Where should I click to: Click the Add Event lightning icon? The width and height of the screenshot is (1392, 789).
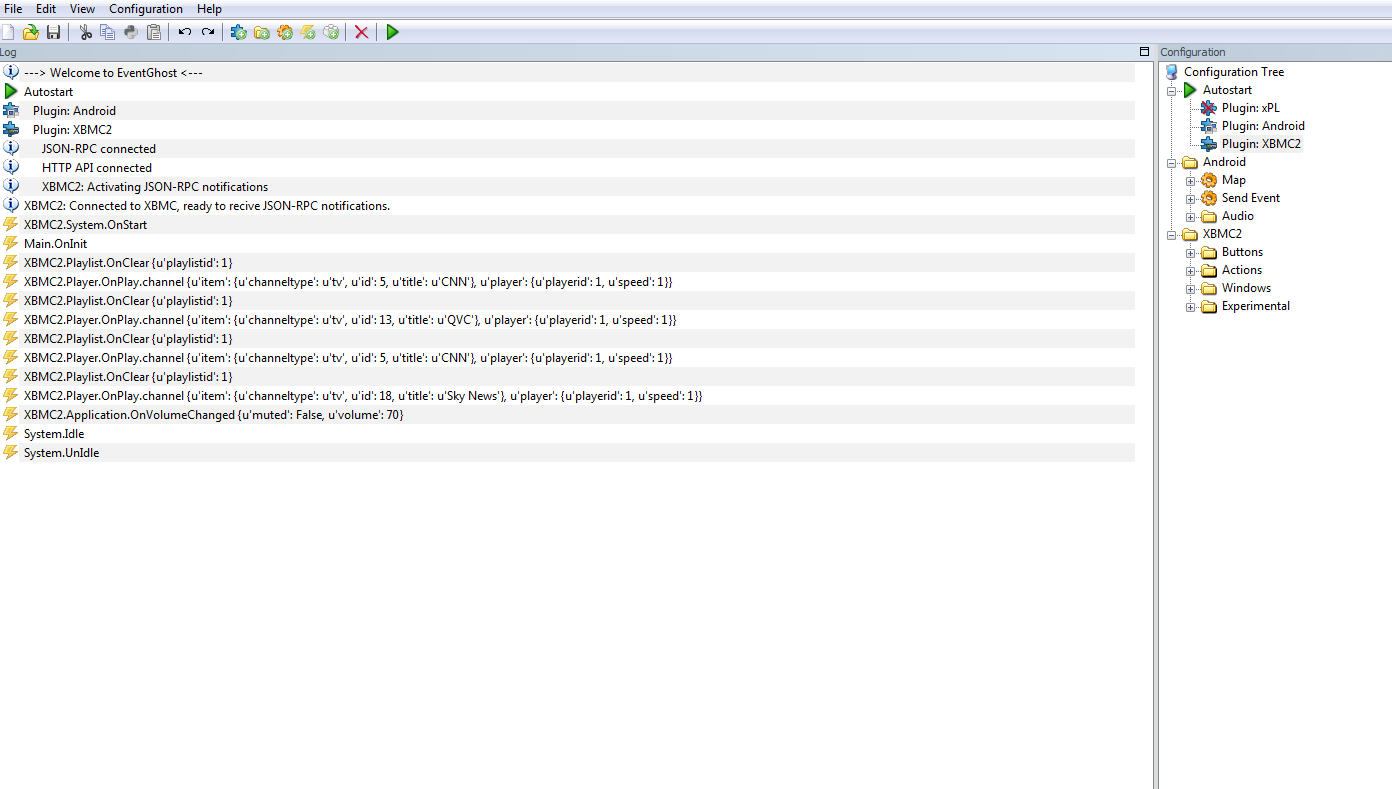[308, 32]
